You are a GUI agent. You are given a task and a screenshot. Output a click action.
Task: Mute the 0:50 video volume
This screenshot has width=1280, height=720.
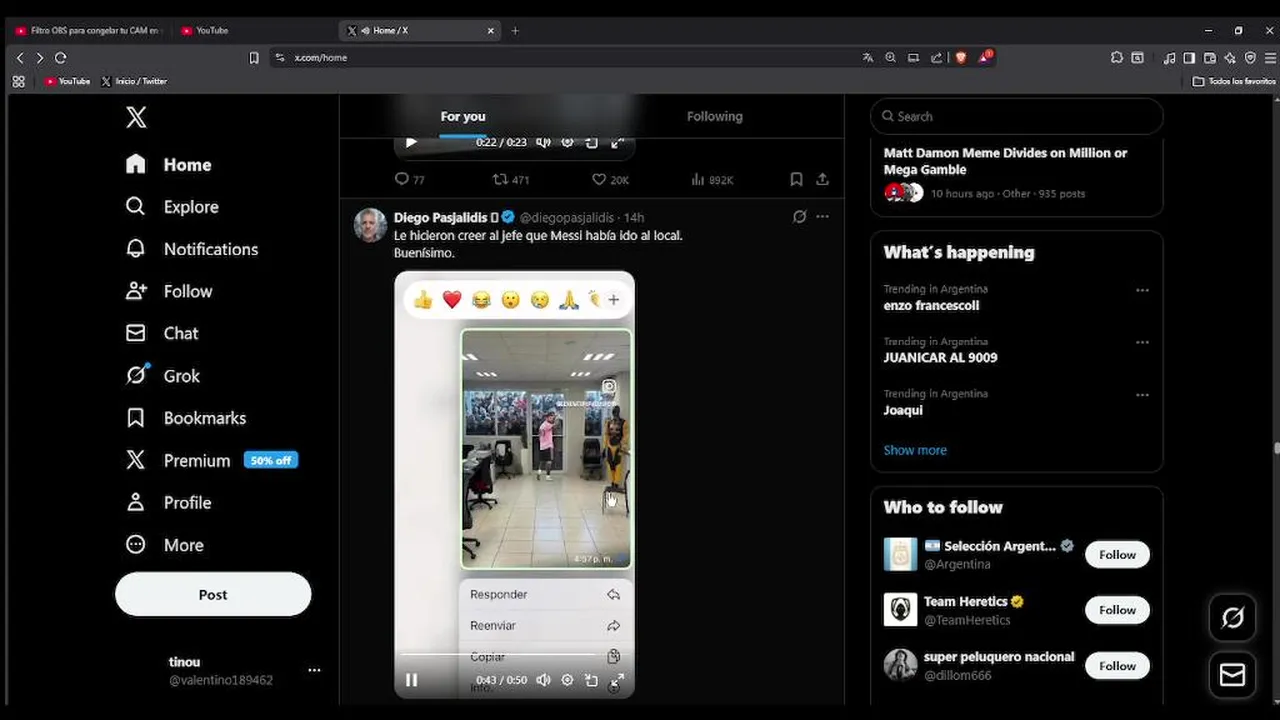(543, 680)
